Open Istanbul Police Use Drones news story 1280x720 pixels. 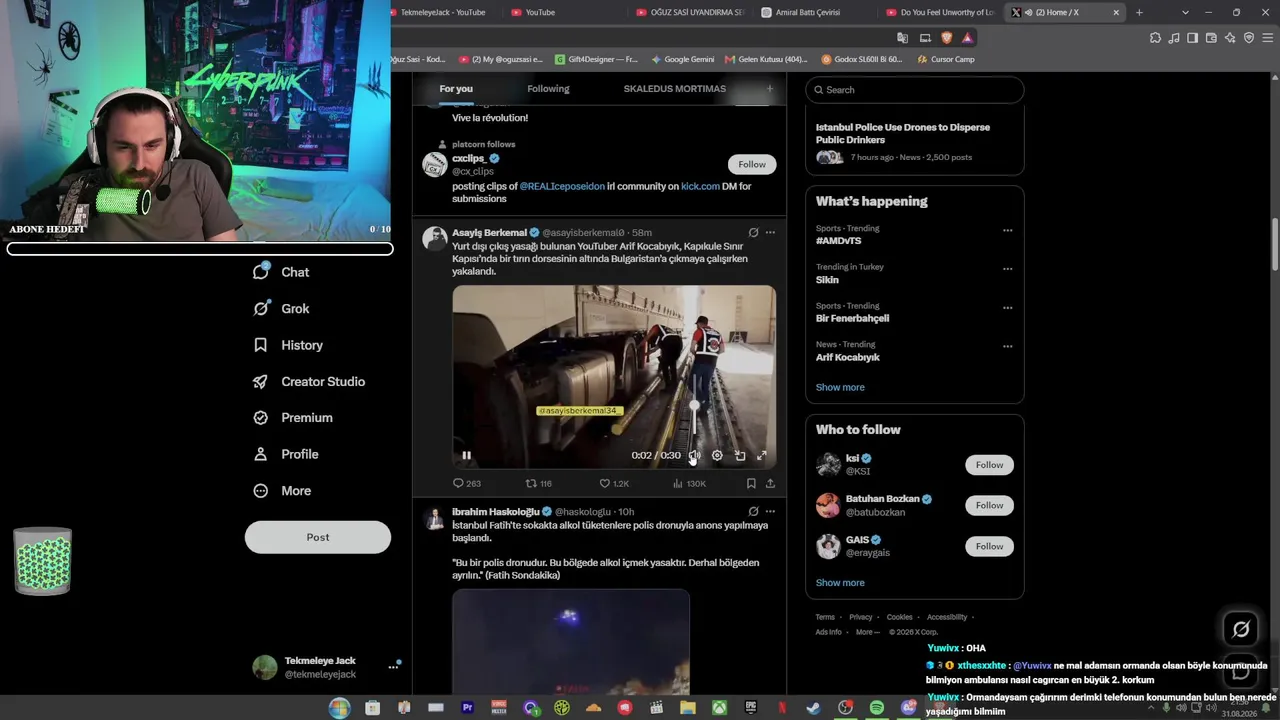pos(914,140)
